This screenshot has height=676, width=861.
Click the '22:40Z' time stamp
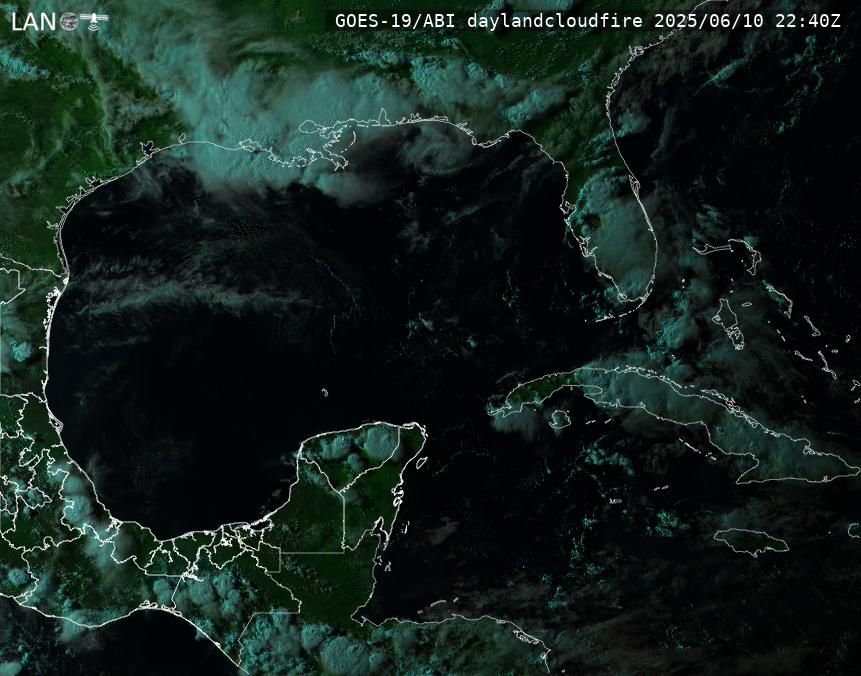coord(808,21)
